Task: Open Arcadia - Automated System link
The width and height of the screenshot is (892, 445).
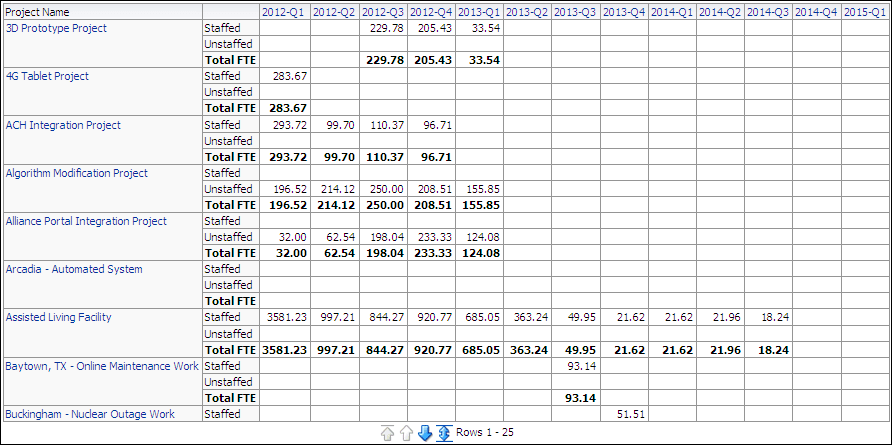Action: click(74, 269)
